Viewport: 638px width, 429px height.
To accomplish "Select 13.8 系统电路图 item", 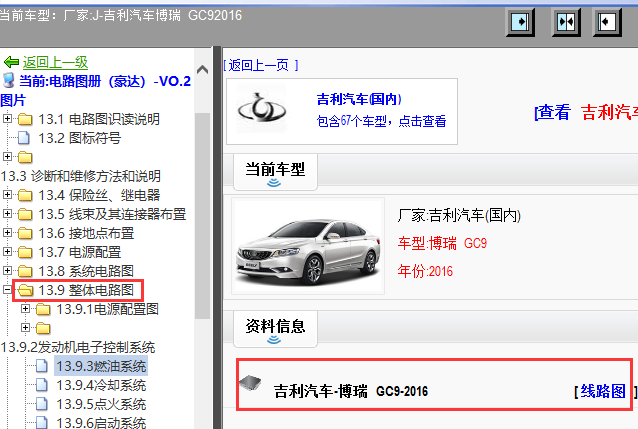I will (86, 271).
